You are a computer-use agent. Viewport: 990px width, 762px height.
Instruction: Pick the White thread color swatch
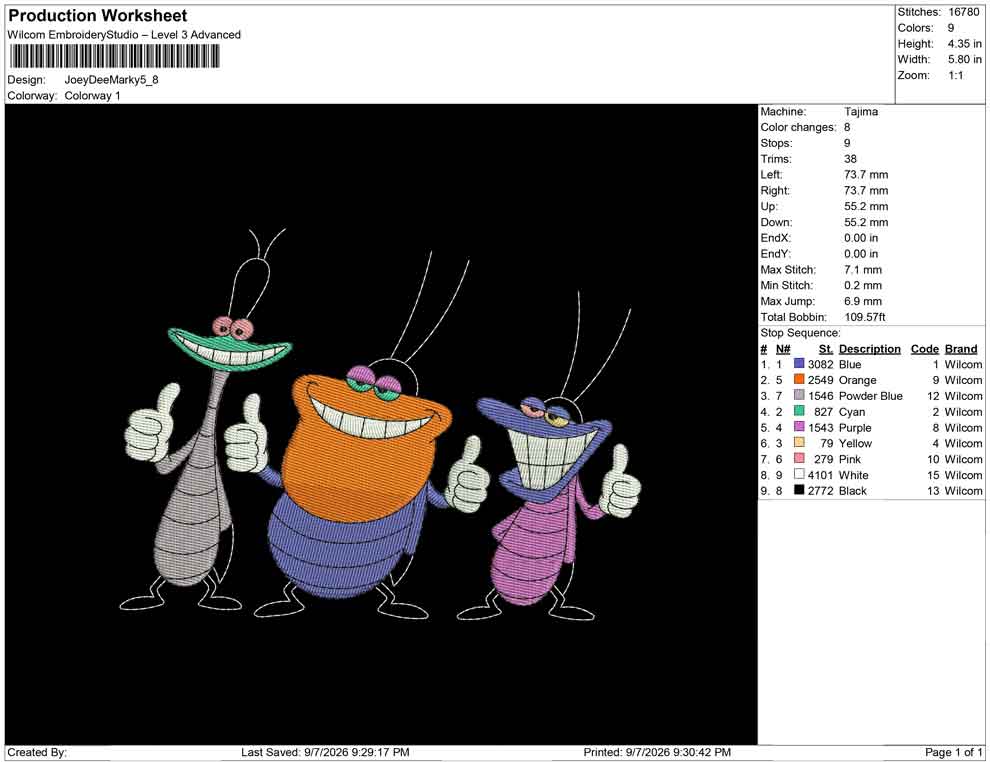[x=799, y=474]
